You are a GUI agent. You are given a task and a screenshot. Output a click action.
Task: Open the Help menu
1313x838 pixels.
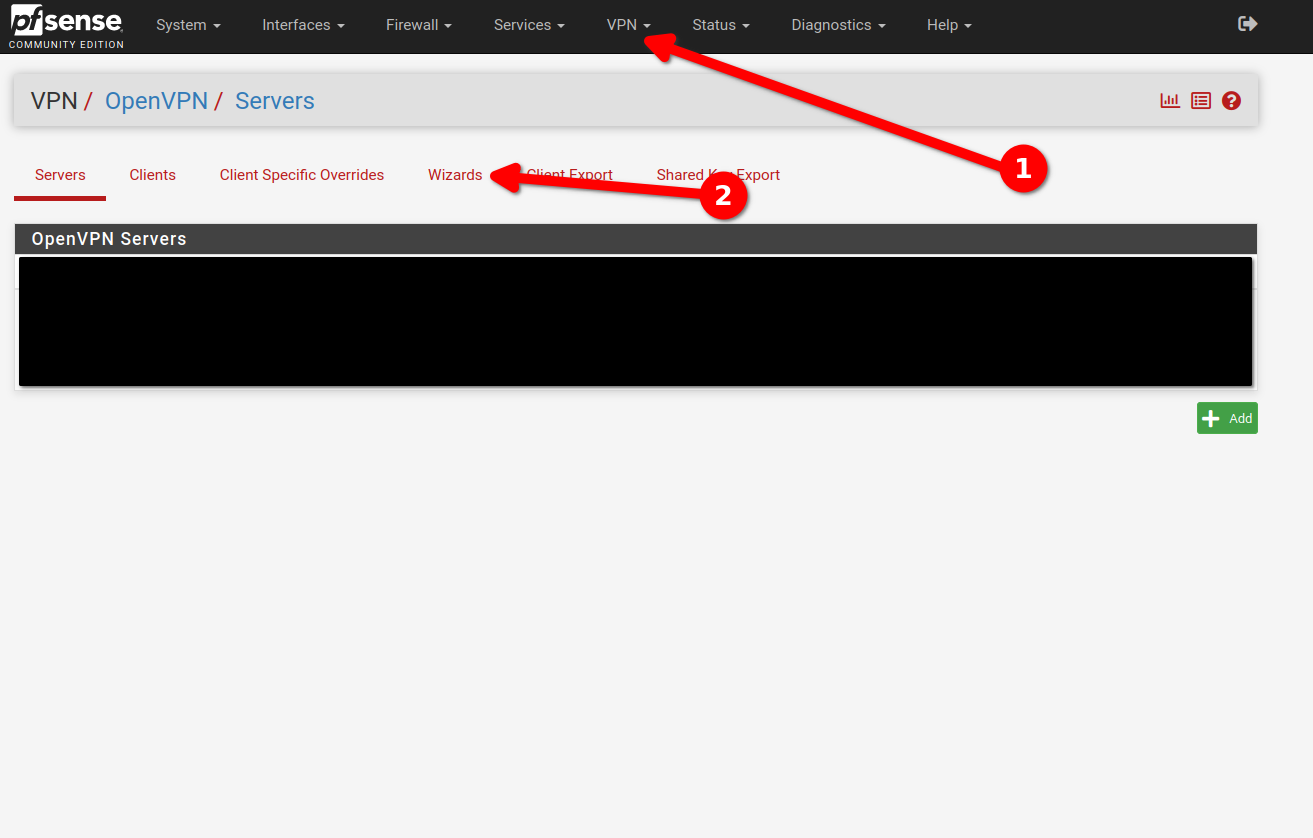(x=949, y=25)
